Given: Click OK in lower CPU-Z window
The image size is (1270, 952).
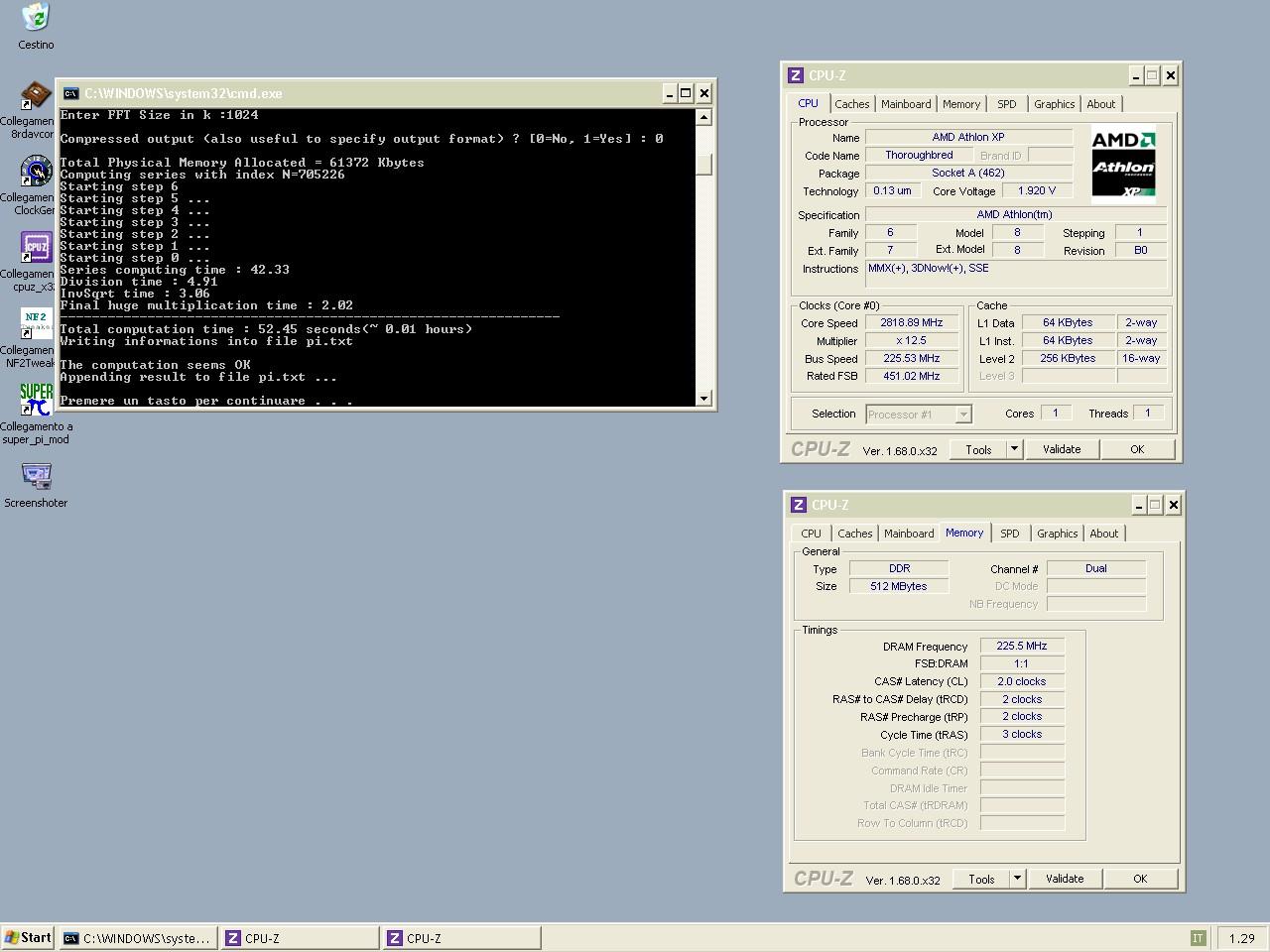Looking at the screenshot, I should pos(1140,879).
